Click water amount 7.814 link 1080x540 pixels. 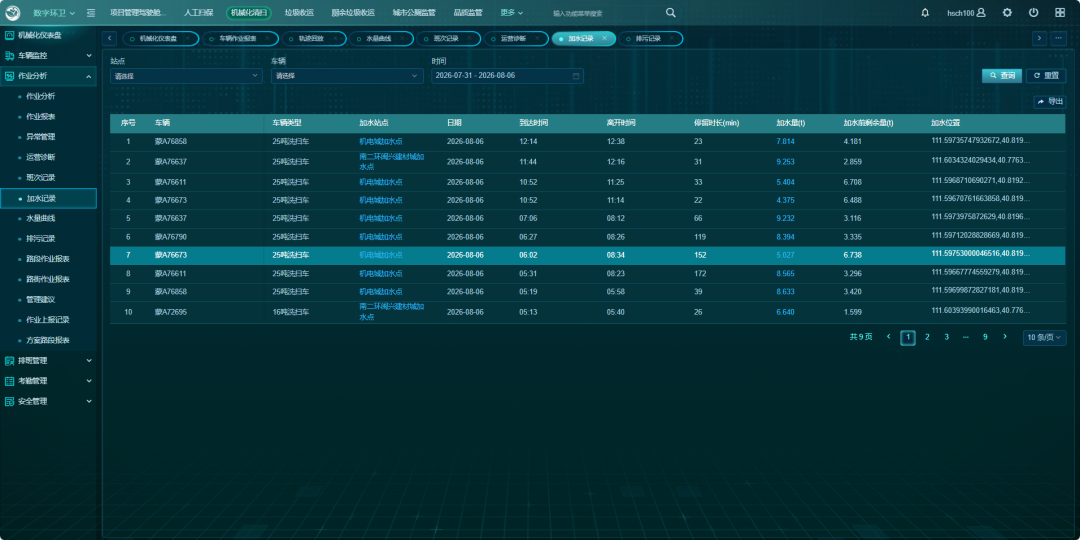[x=786, y=141]
